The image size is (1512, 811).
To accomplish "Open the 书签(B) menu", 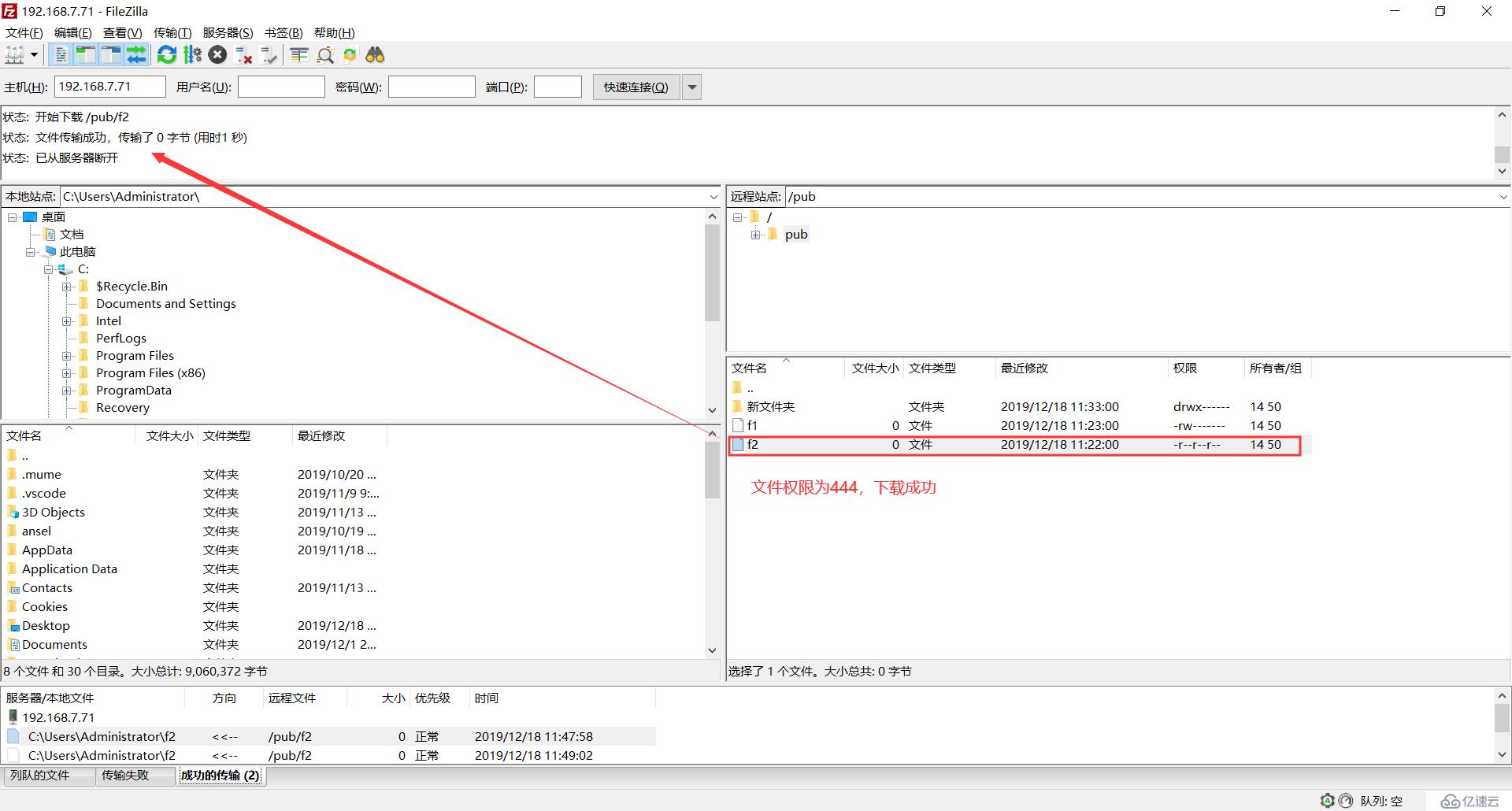I will 283,32.
